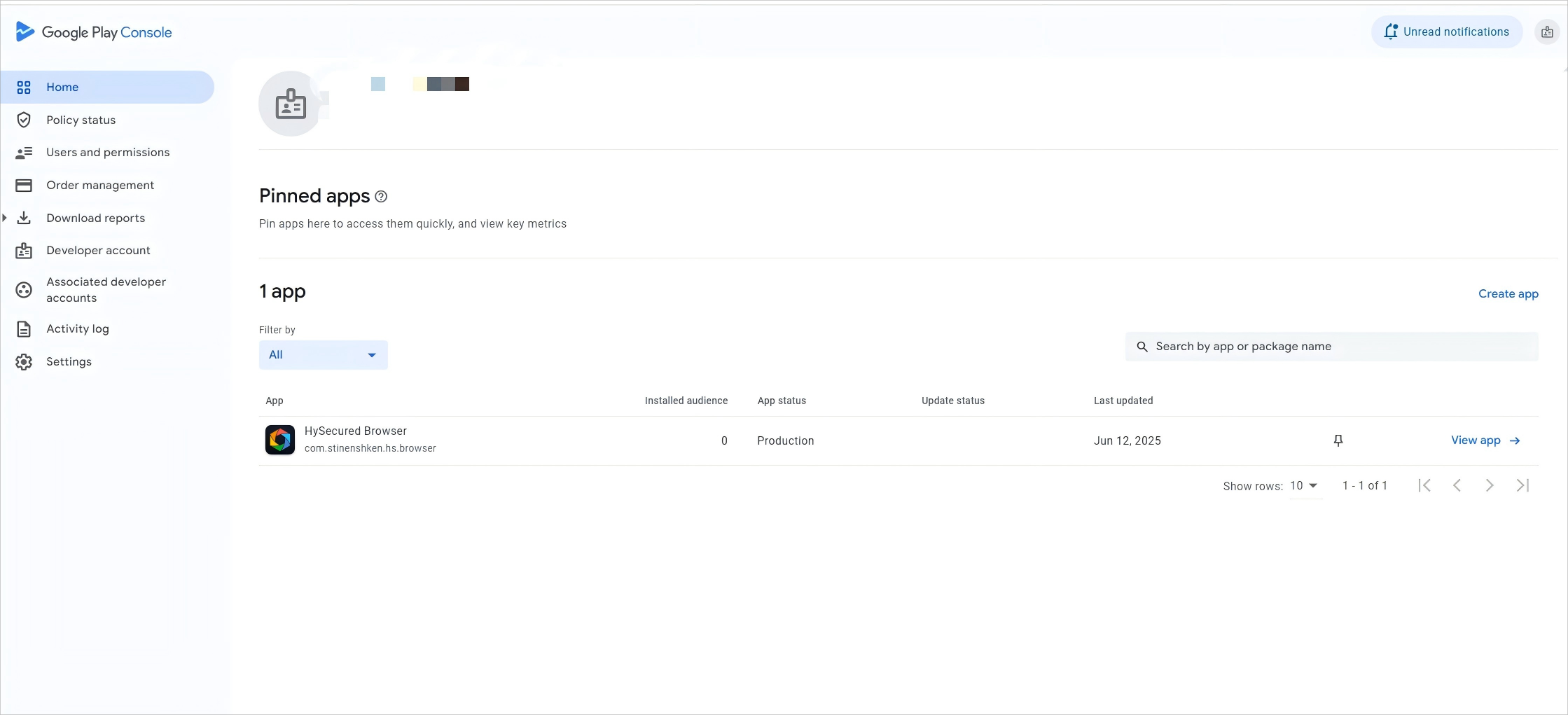Open the Show rows count dropdown
The width and height of the screenshot is (1568, 715).
pos(1304,486)
